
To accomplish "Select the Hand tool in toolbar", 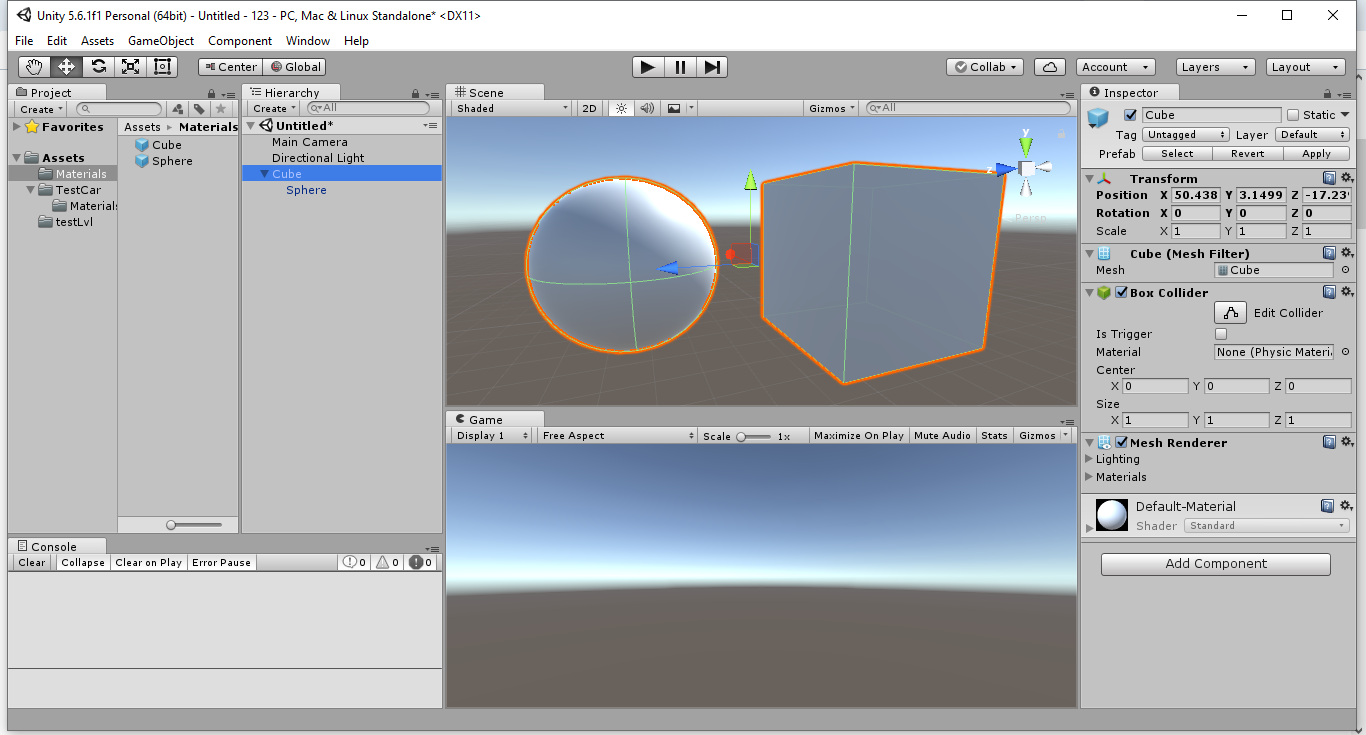I will pos(34,67).
